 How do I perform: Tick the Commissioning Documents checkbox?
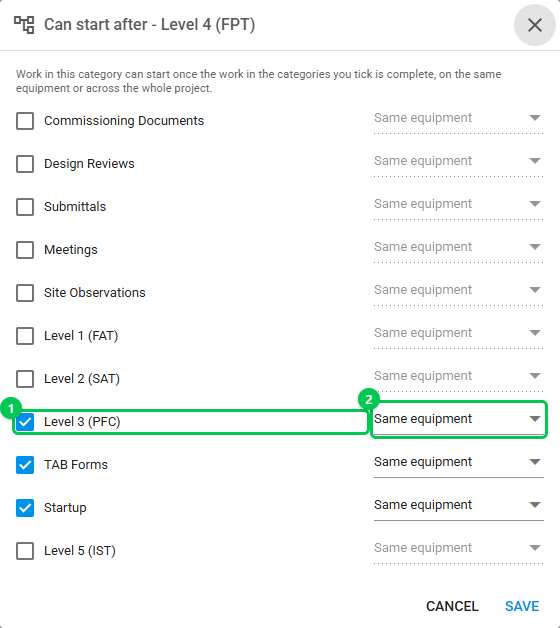tap(25, 121)
